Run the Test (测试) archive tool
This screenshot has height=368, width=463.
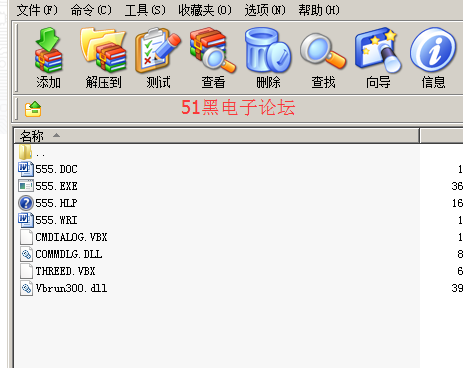tap(158, 50)
